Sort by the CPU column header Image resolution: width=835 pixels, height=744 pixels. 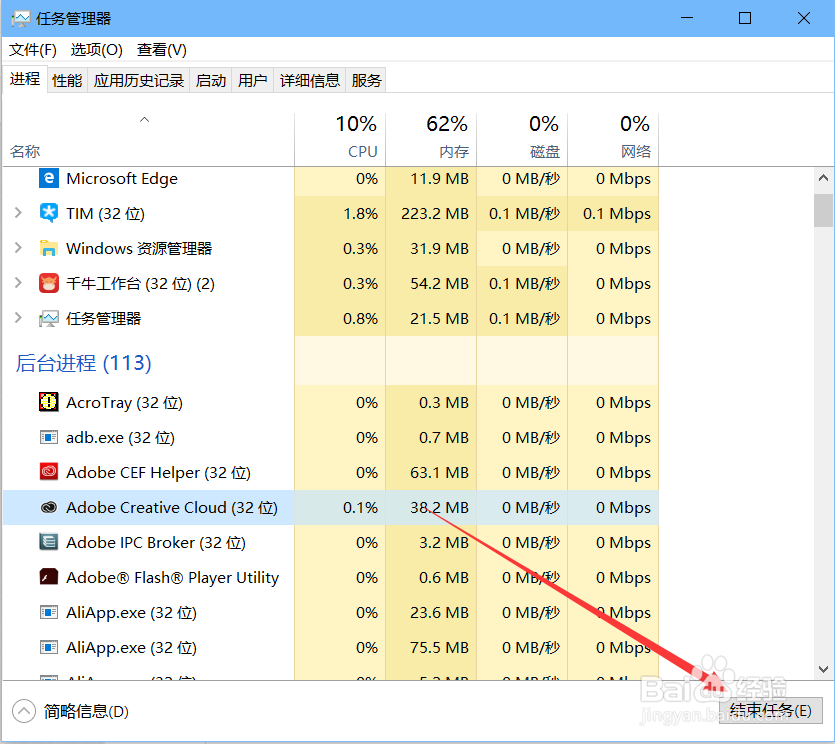point(340,138)
